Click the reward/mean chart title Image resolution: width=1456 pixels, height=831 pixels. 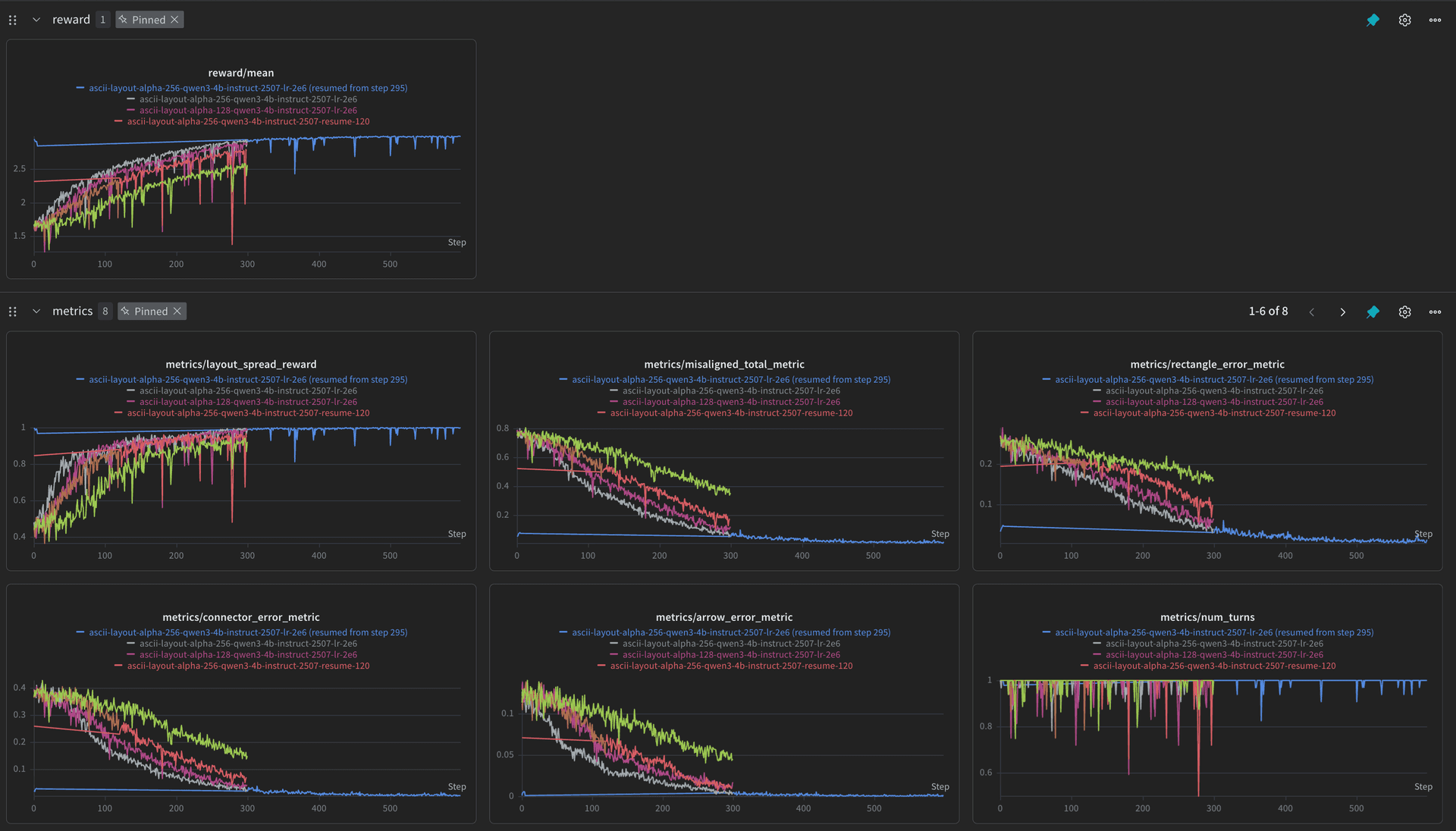[x=240, y=73]
